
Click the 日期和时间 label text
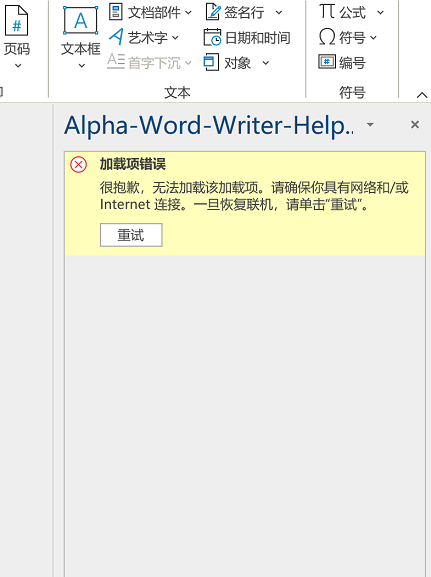pos(258,38)
